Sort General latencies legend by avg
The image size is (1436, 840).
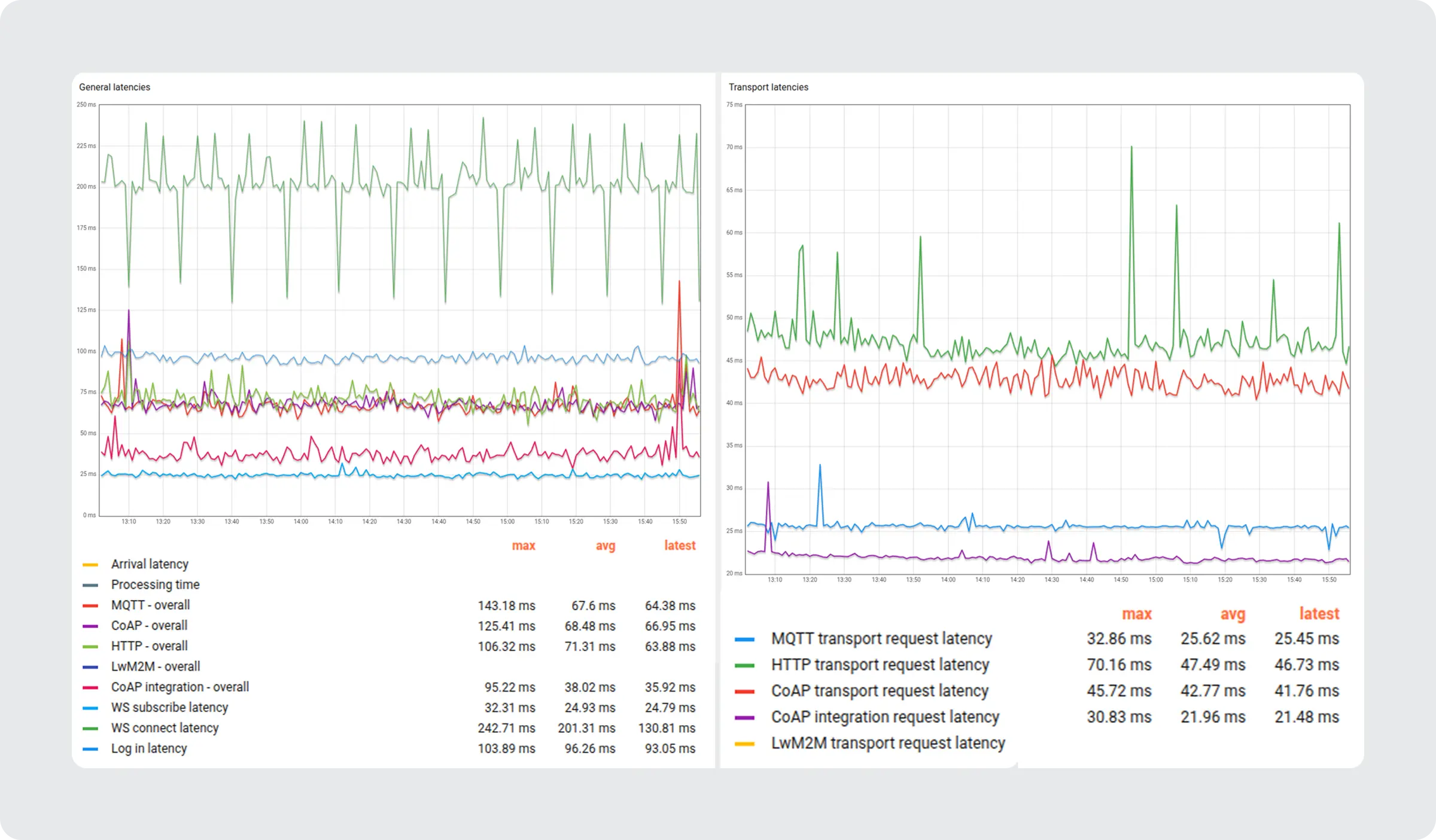(x=605, y=546)
